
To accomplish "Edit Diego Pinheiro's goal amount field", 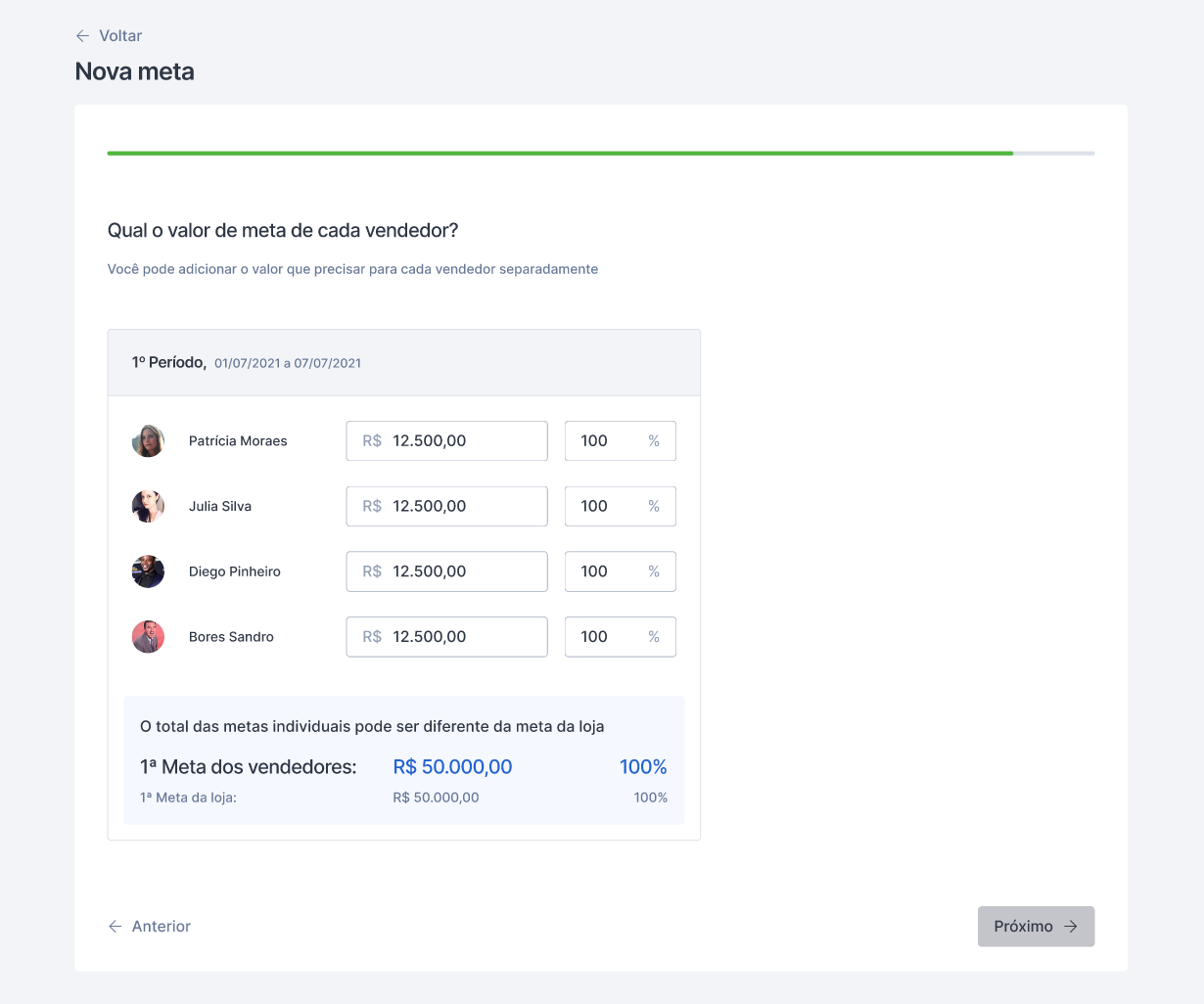I will pos(460,571).
